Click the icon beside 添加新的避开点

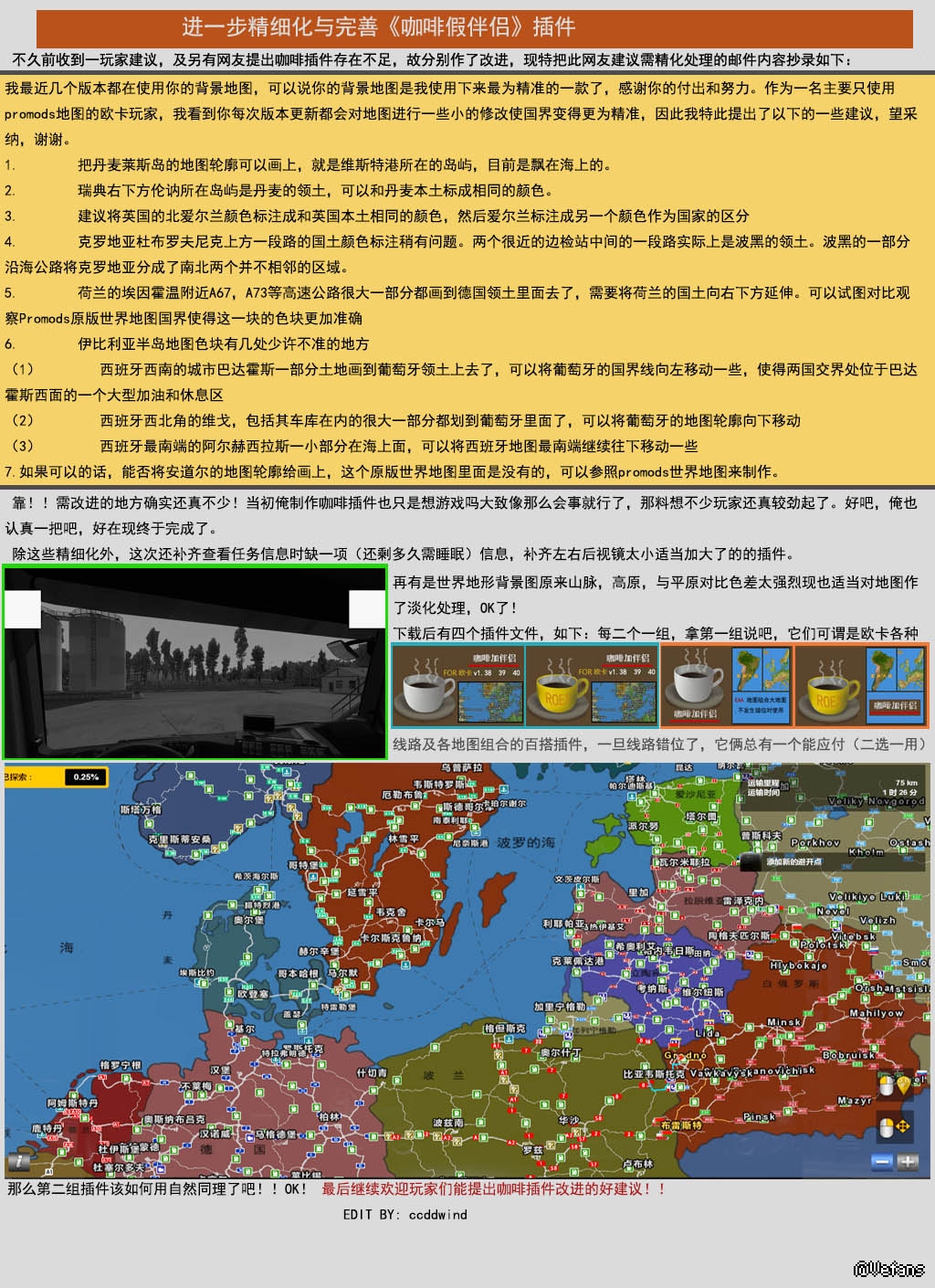coord(751,861)
